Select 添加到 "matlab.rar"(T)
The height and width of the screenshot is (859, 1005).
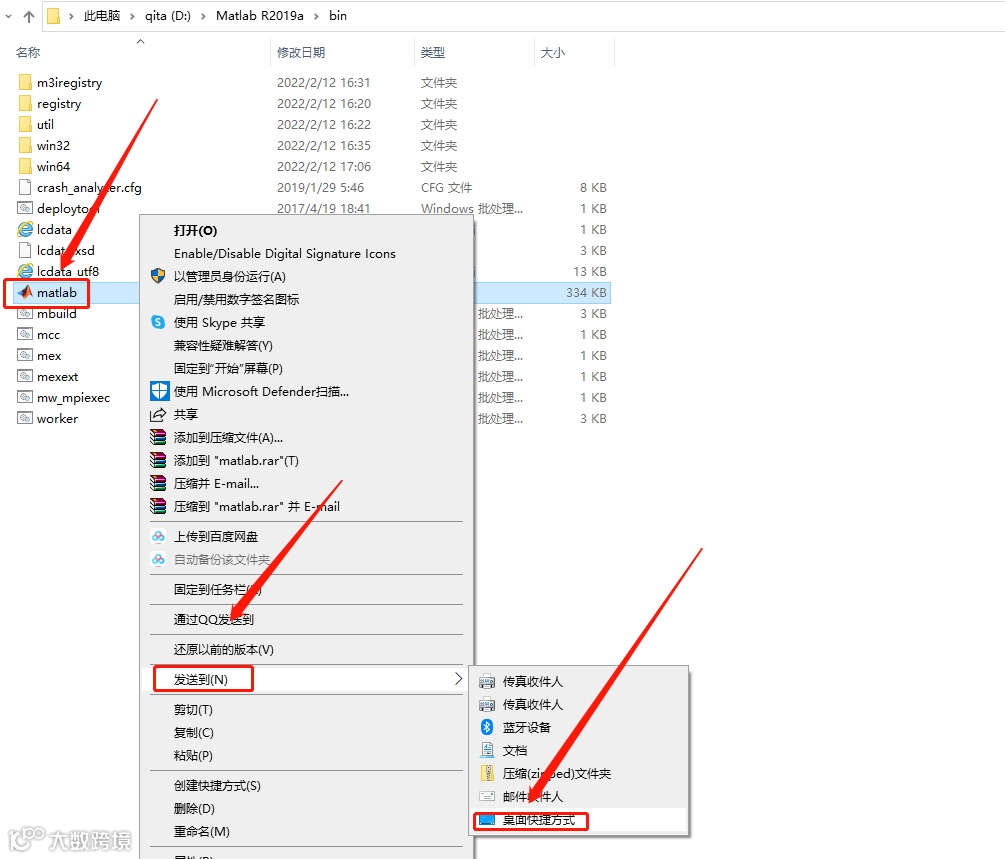(236, 460)
